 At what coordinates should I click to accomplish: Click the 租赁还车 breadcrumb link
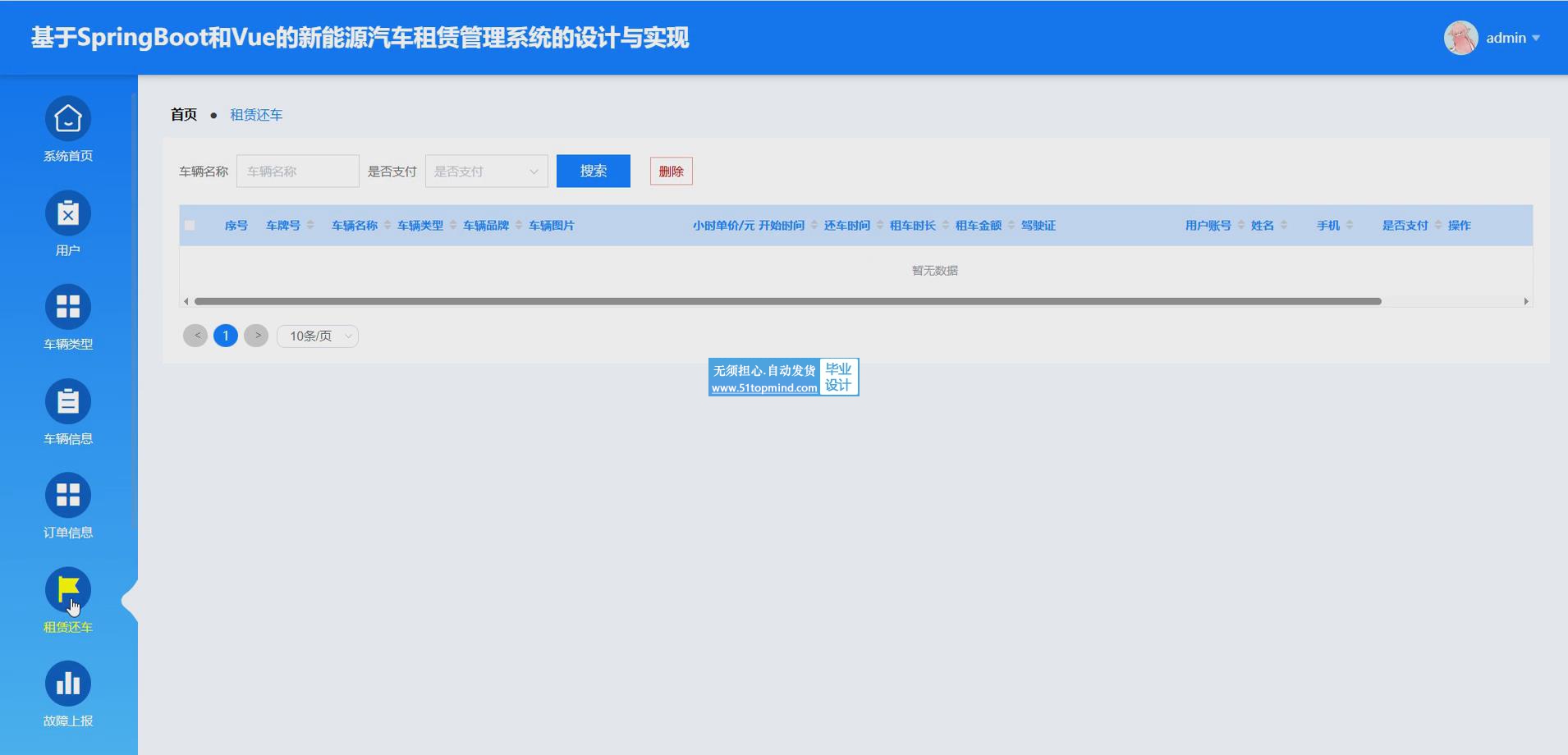pyautogui.click(x=256, y=115)
